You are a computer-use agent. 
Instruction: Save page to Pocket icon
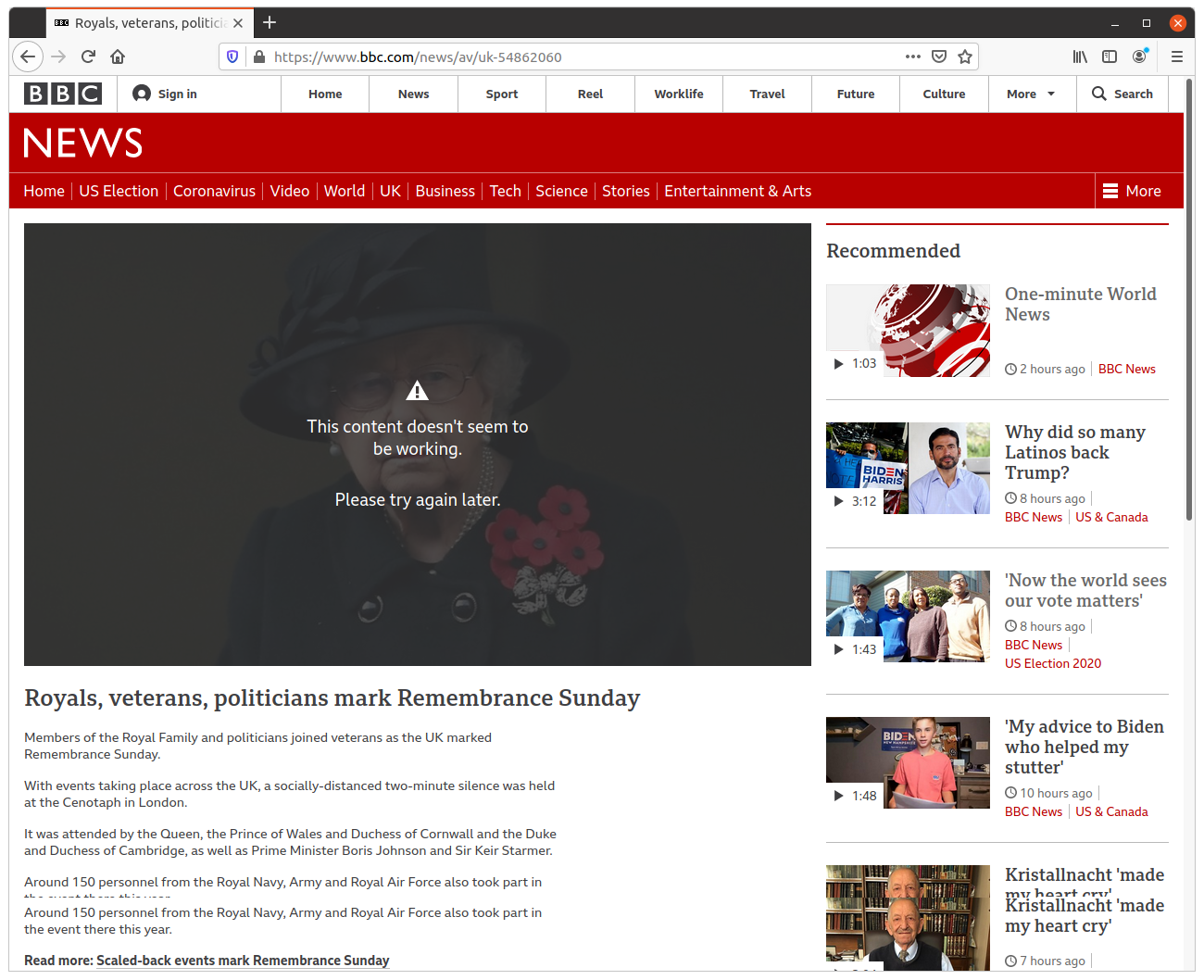click(x=939, y=57)
